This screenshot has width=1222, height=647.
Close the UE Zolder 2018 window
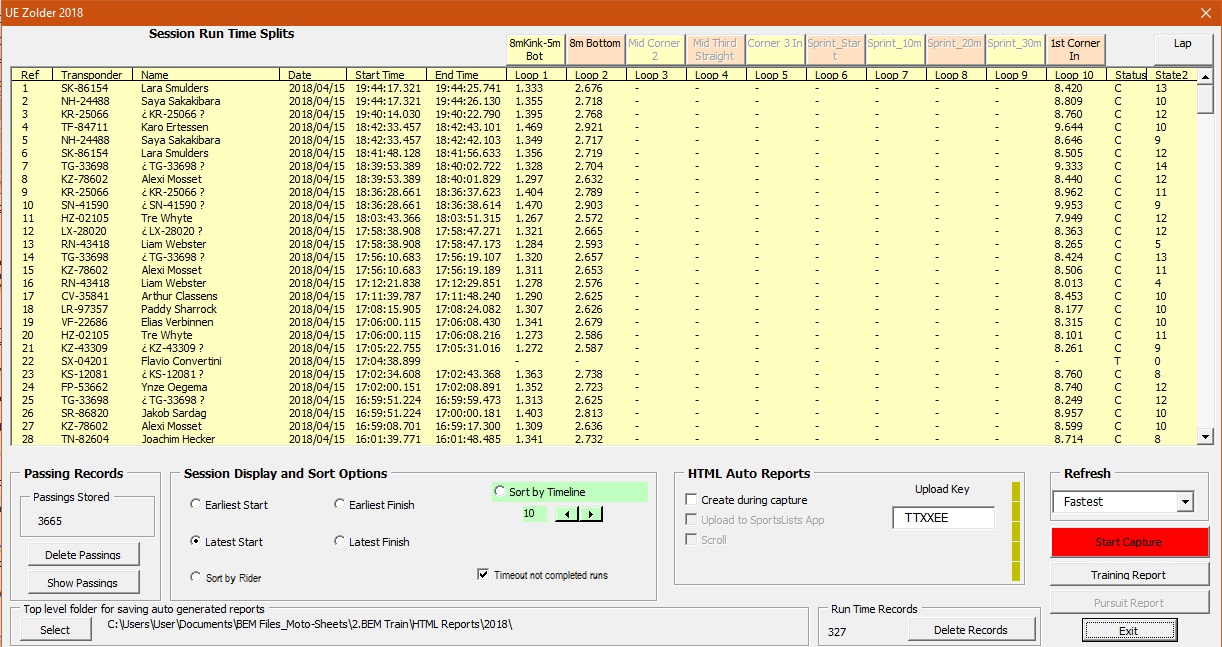point(1205,13)
